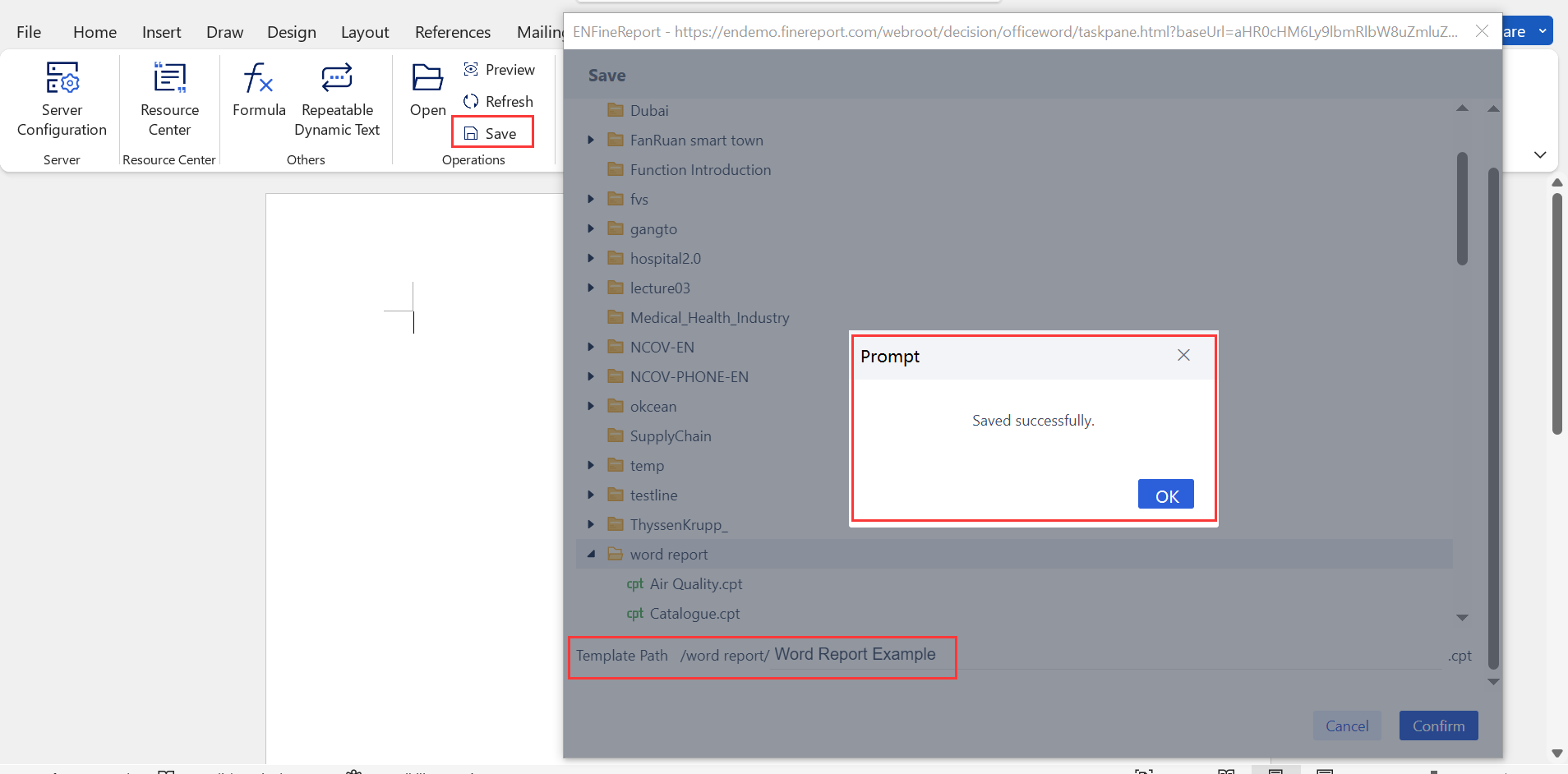
Task: Switch to the Home ribbon tab
Action: pos(95,32)
